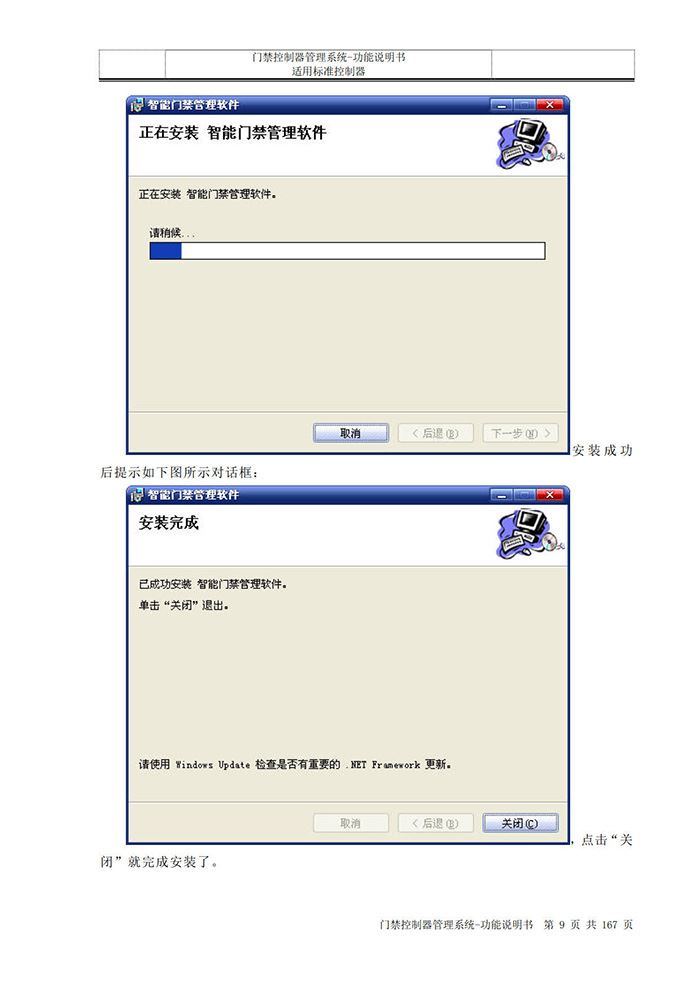700x990 pixels.
Task: Minimize the lower installation complete dialog
Action: (502, 495)
